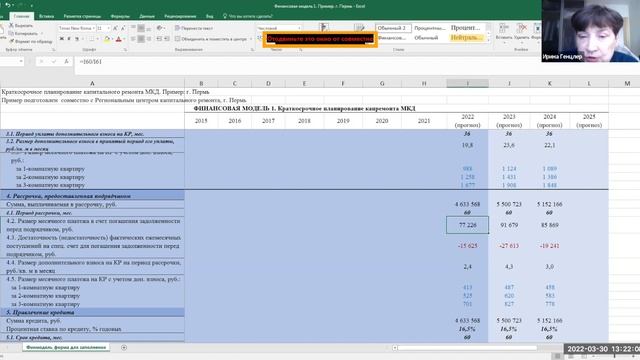Click the Undo arrow in the title bar
Image resolution: width=640 pixels, height=360 pixels.
click(x=7, y=5)
